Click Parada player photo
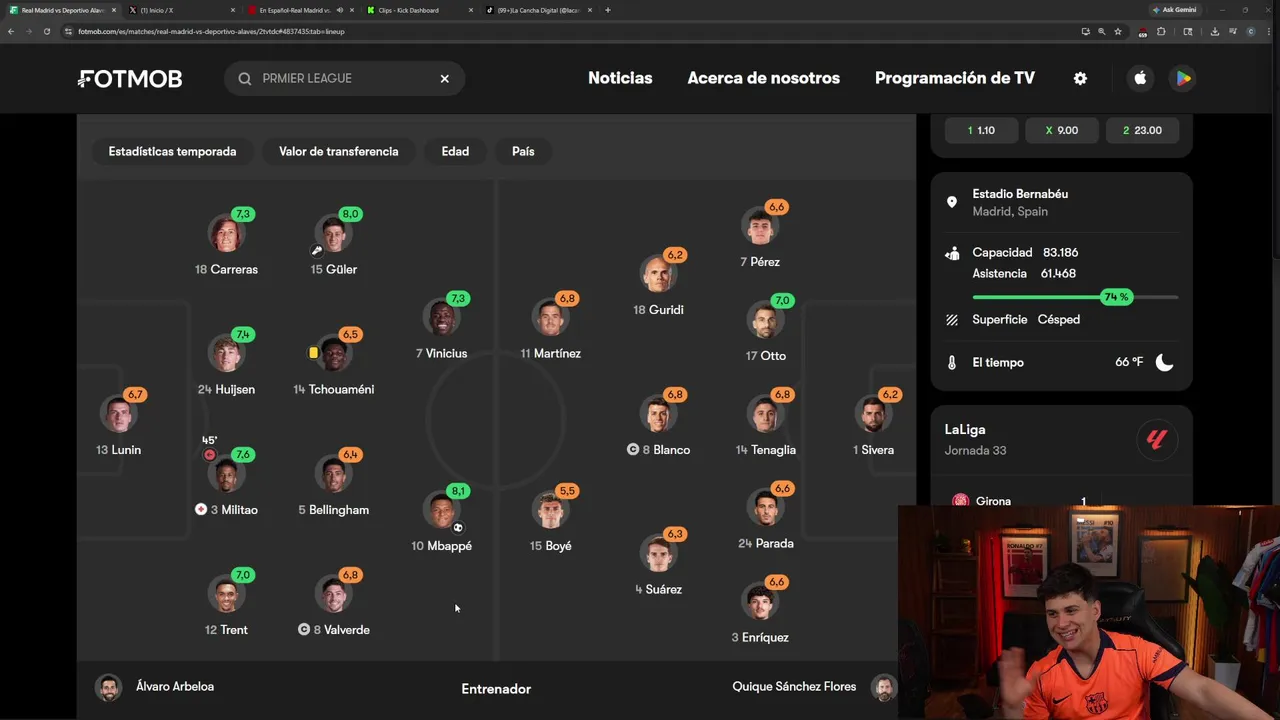 coord(766,508)
